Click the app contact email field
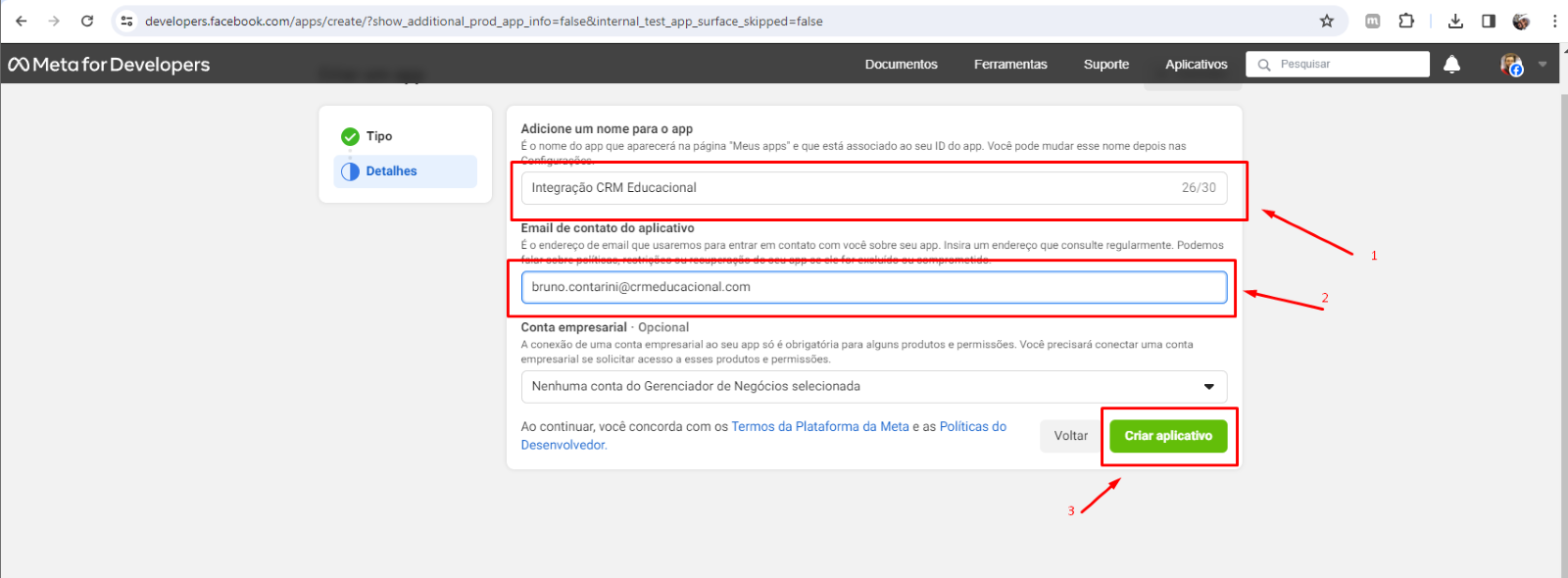The height and width of the screenshot is (578, 1568). 873,287
